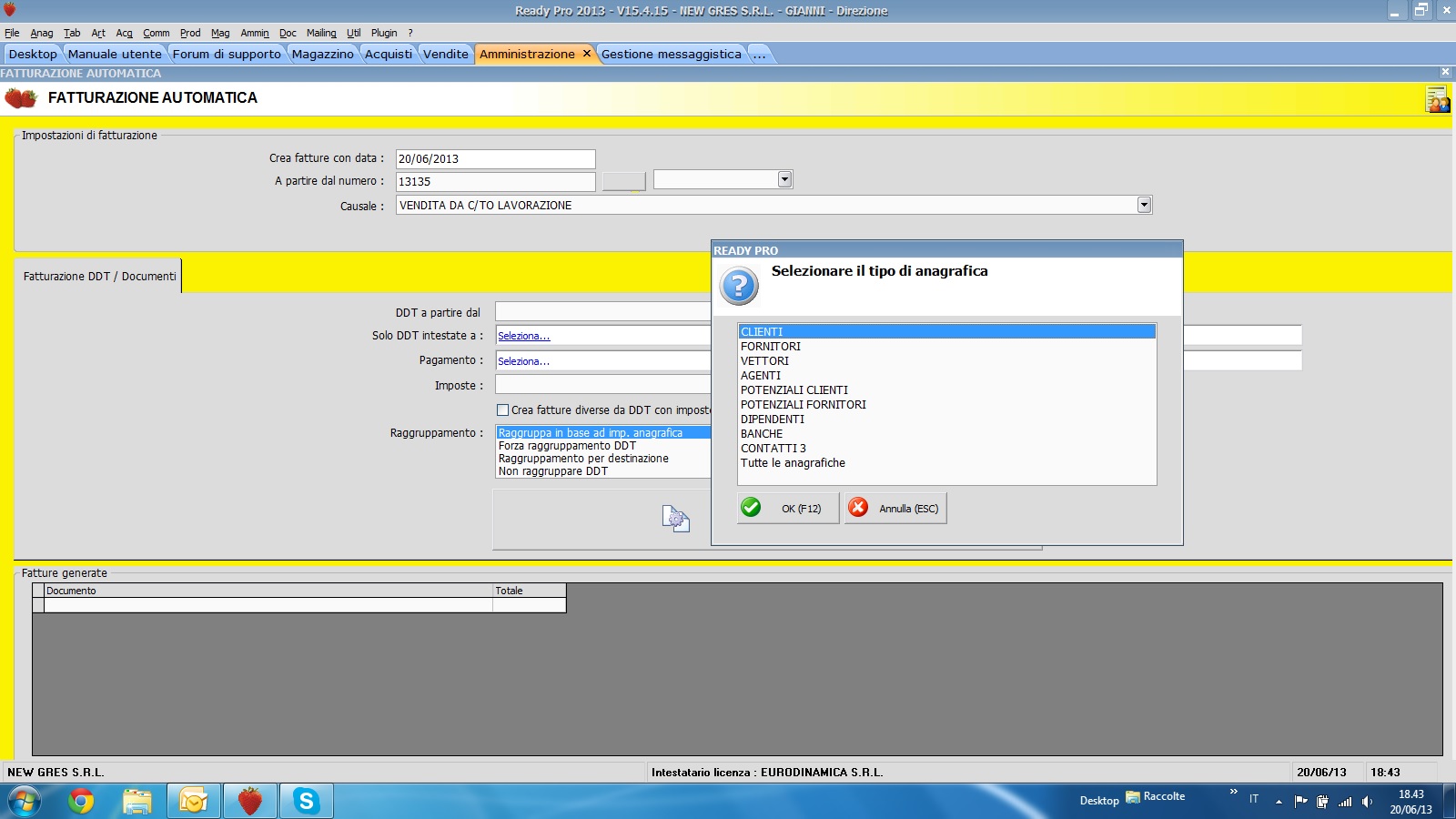The image size is (1456, 819).
Task: Switch to the Magazzino tab
Action: coord(323,54)
